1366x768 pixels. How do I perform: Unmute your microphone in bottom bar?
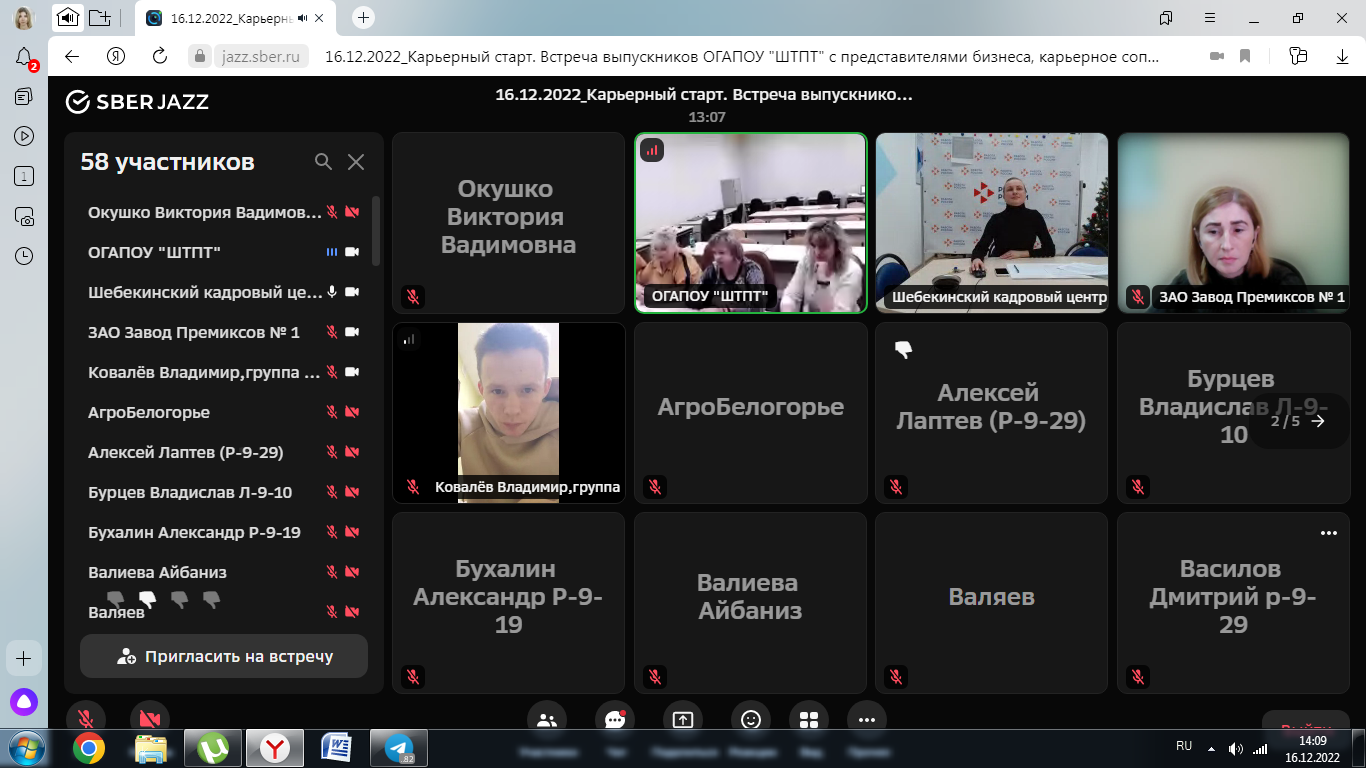(86, 720)
